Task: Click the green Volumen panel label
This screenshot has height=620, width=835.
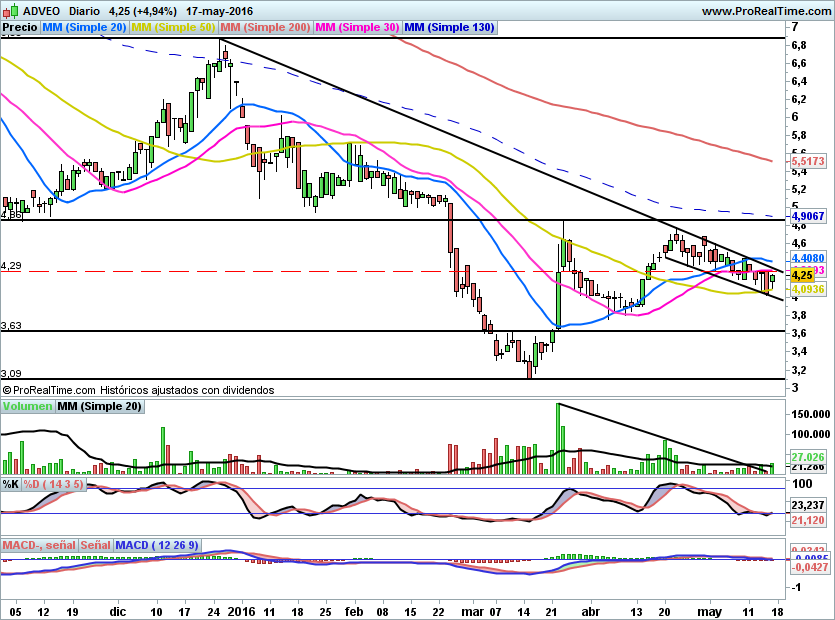Action: click(27, 406)
